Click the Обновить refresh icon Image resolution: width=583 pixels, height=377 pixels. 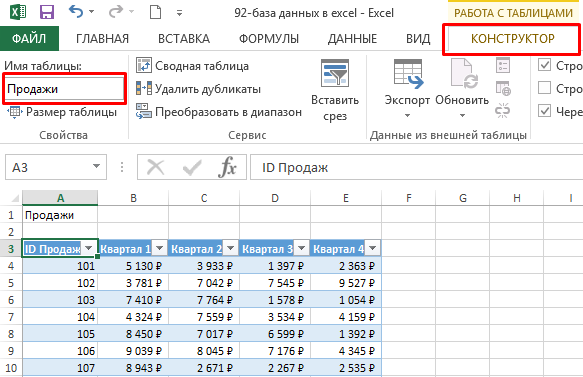point(464,74)
